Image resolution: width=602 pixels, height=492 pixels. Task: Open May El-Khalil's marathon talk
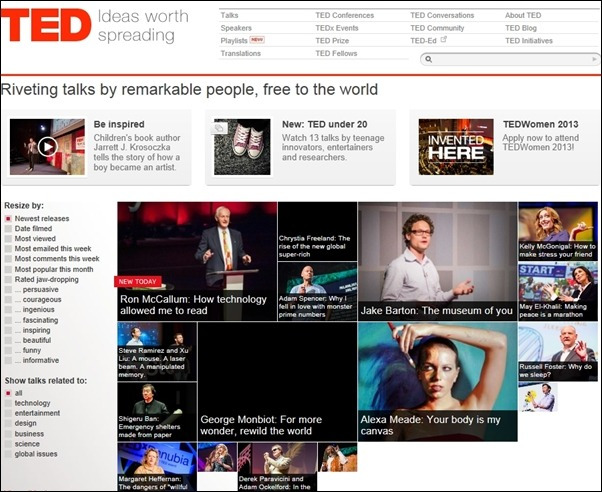(x=557, y=291)
